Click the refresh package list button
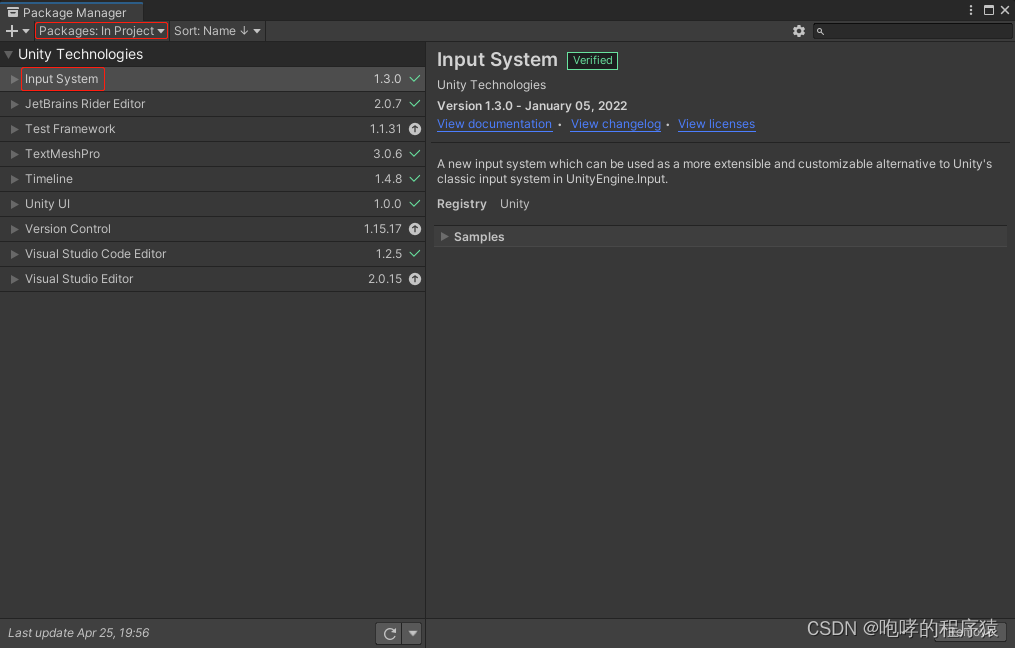The image size is (1015, 648). point(389,633)
